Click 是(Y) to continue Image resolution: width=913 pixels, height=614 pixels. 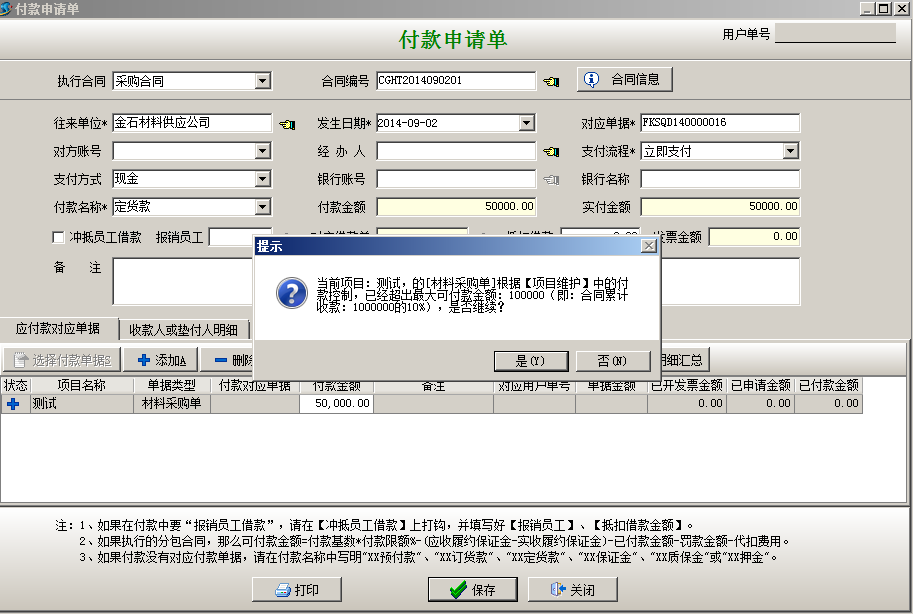(530, 360)
